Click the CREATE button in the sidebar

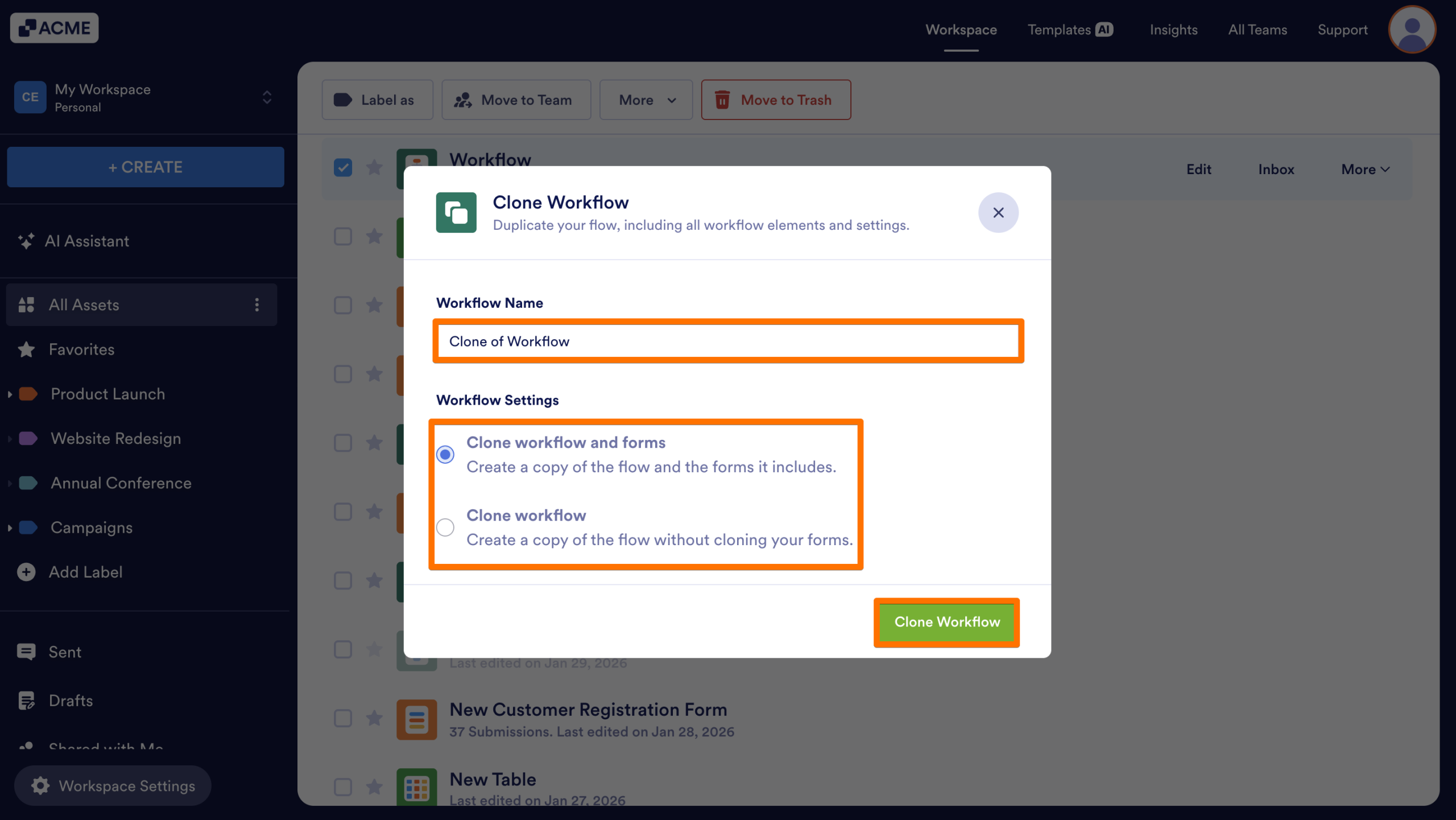point(145,167)
